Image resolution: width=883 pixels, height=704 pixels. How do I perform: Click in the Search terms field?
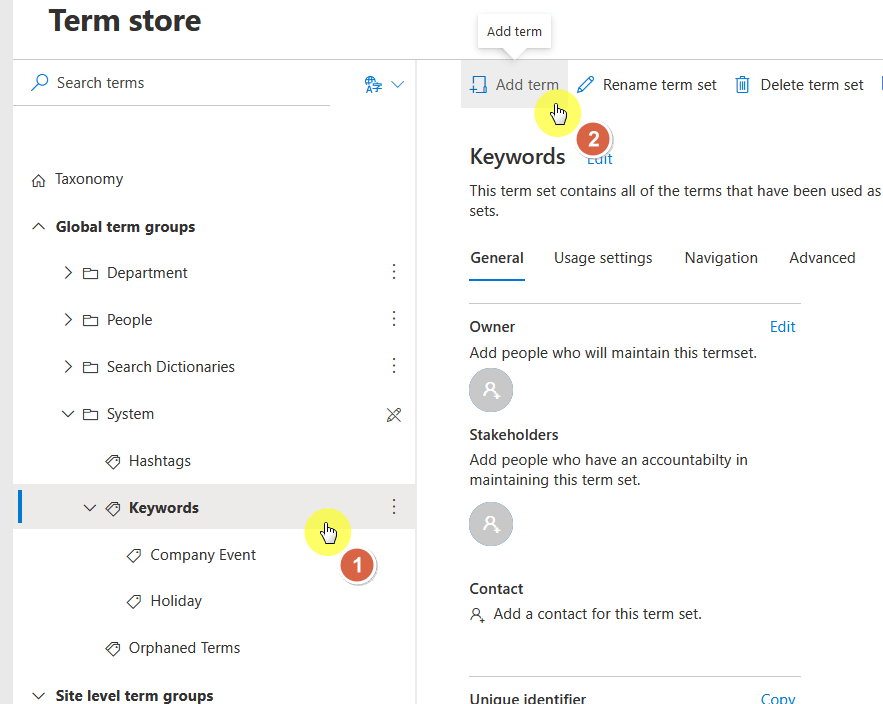tap(171, 83)
